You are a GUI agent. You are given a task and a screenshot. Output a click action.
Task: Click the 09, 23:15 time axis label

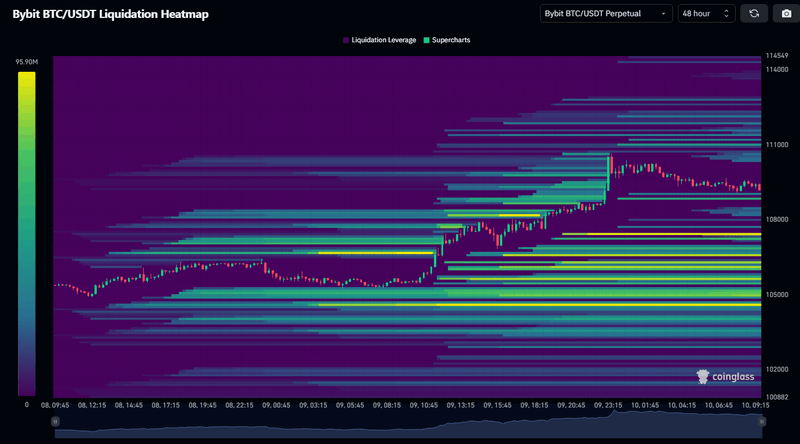click(x=608, y=405)
